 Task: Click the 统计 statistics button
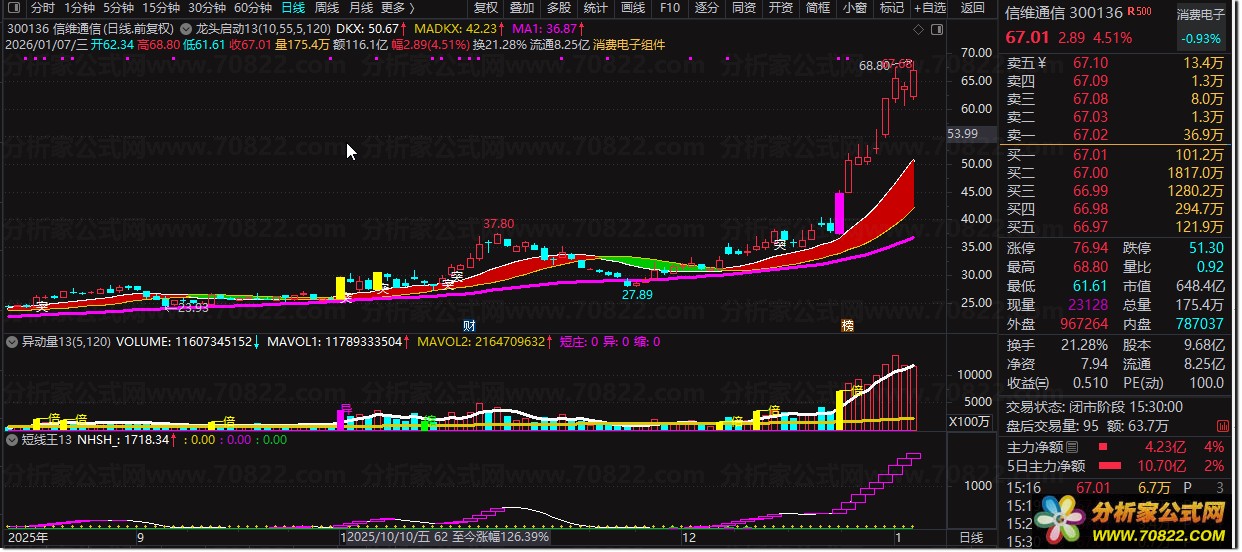coord(596,8)
